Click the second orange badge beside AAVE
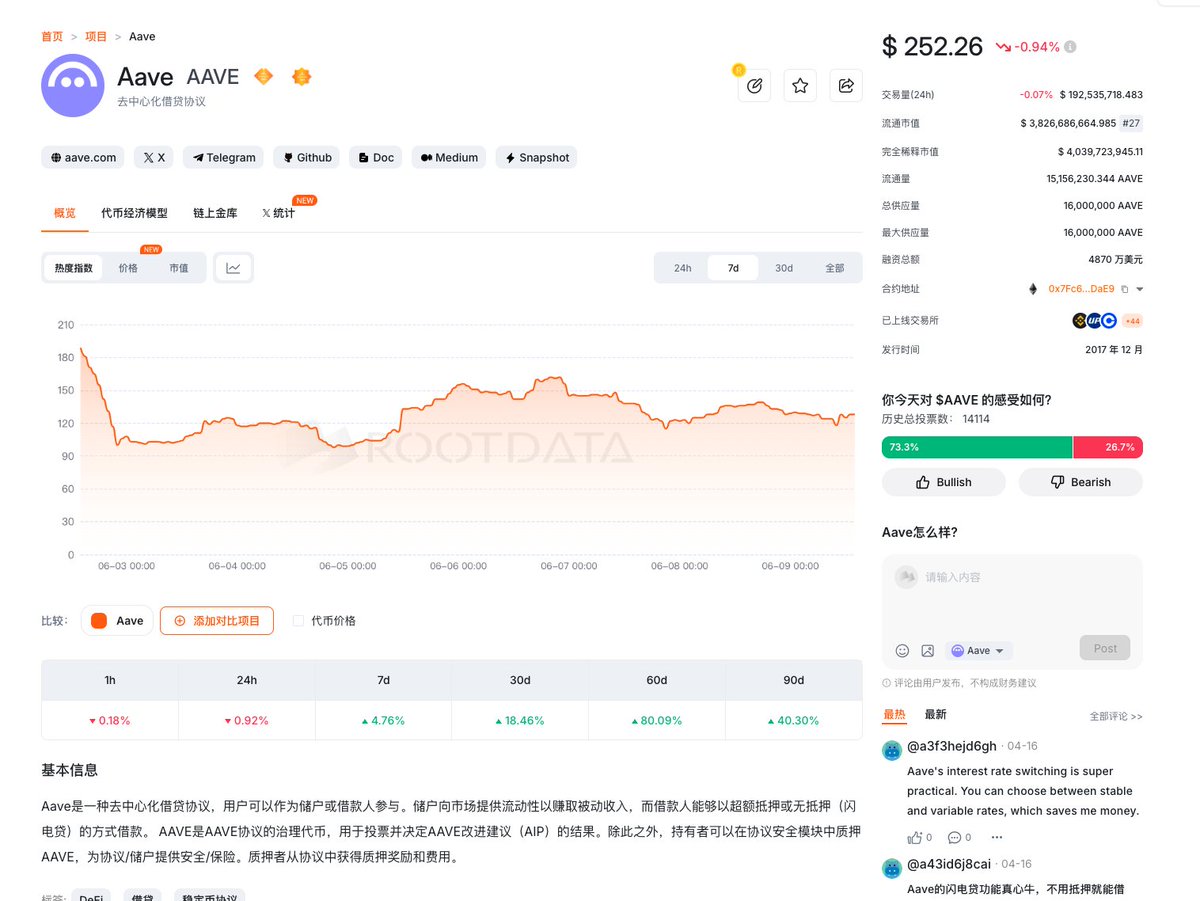Image resolution: width=1200 pixels, height=901 pixels. click(301, 76)
